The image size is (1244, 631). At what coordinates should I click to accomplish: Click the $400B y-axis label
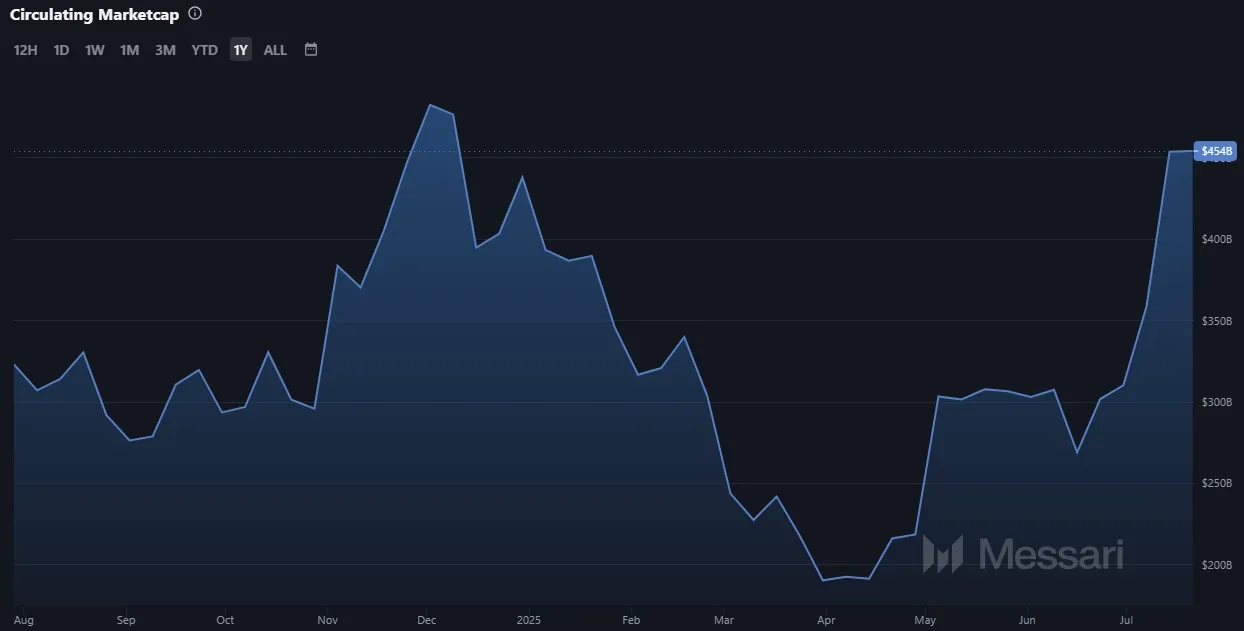(x=1218, y=239)
